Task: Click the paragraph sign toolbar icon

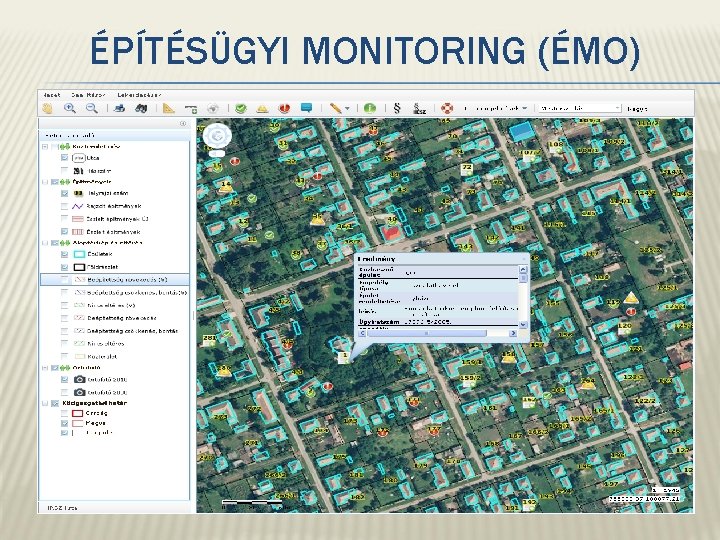Action: pyautogui.click(x=397, y=108)
